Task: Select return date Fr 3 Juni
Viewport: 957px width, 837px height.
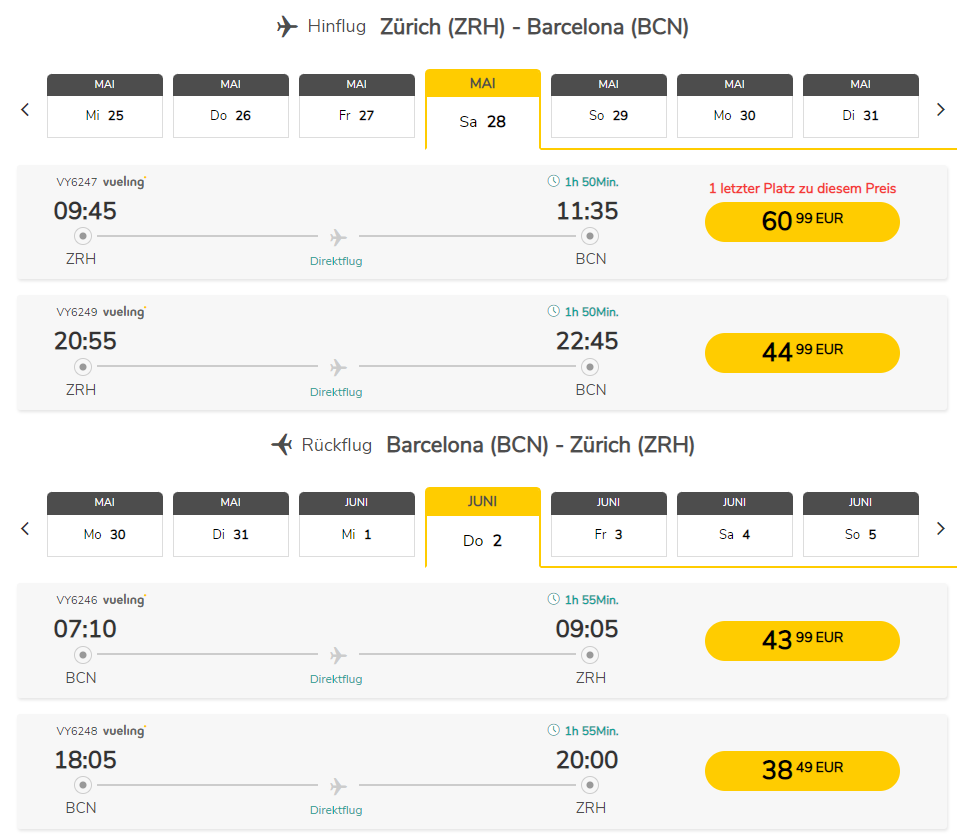Action: [608, 524]
